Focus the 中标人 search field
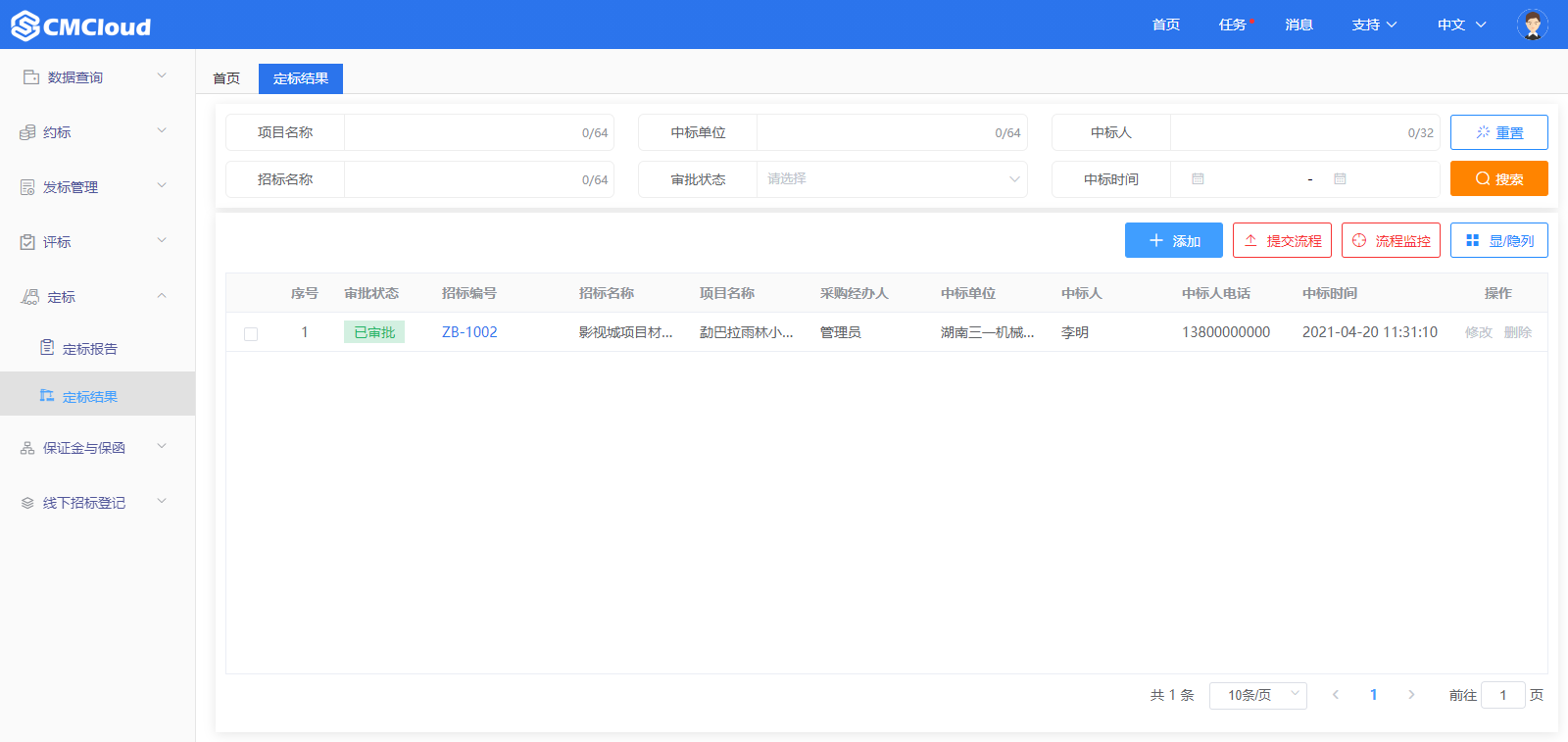The image size is (1568, 742). [x=1305, y=132]
